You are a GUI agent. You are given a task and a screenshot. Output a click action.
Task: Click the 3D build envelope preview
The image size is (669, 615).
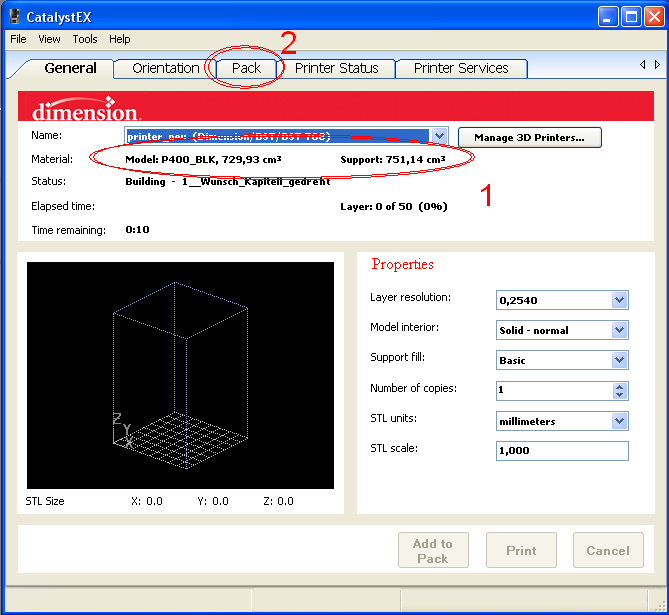pos(180,375)
